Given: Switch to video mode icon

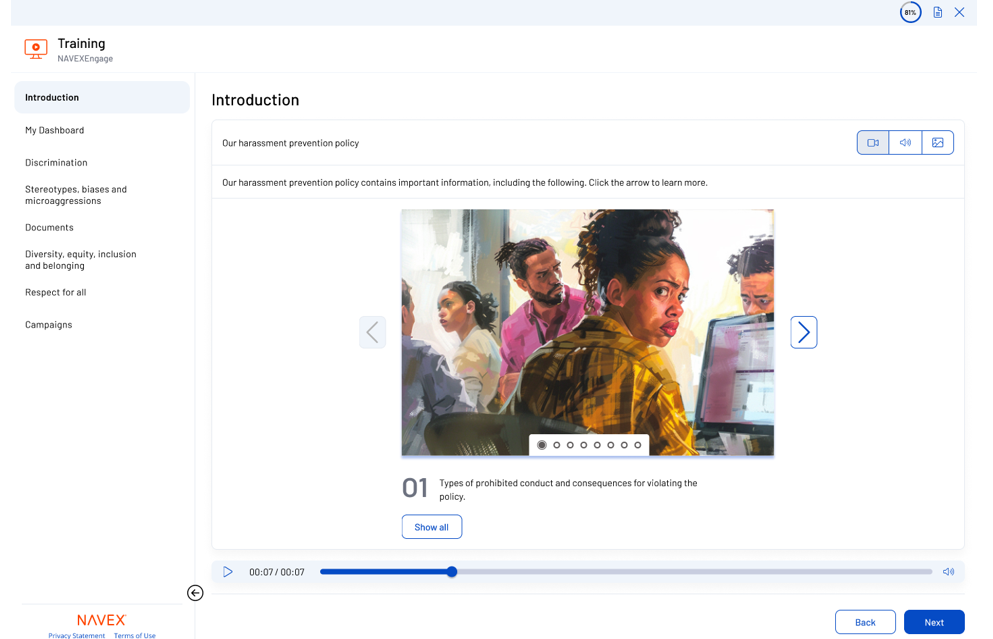Looking at the screenshot, I should (873, 142).
